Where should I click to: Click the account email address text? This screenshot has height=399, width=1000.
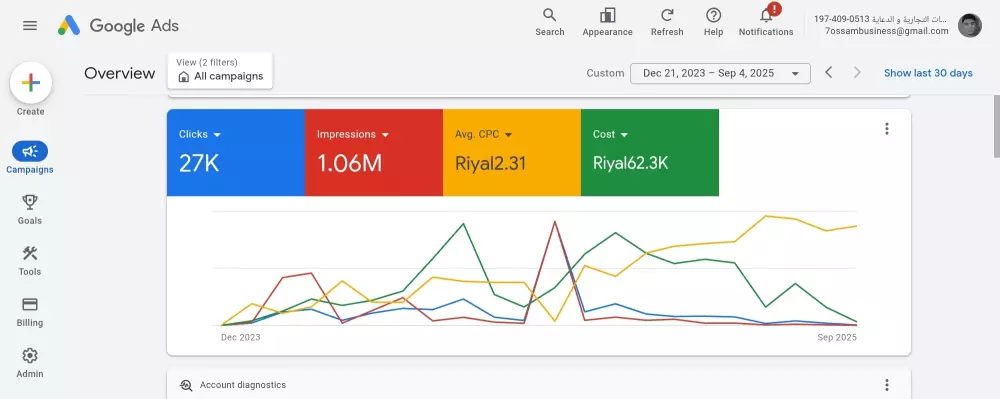tap(886, 31)
